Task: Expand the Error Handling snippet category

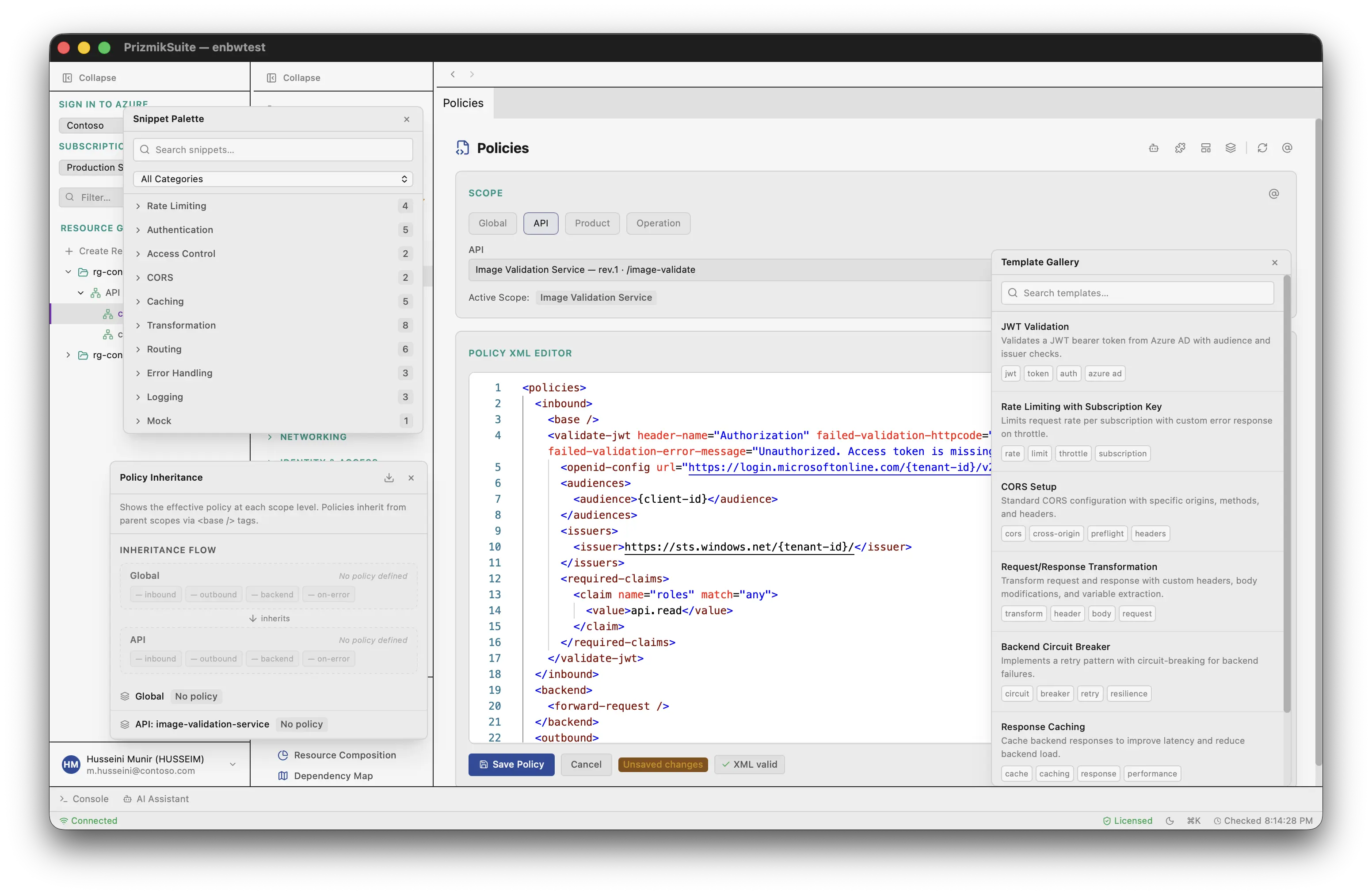Action: [273, 374]
